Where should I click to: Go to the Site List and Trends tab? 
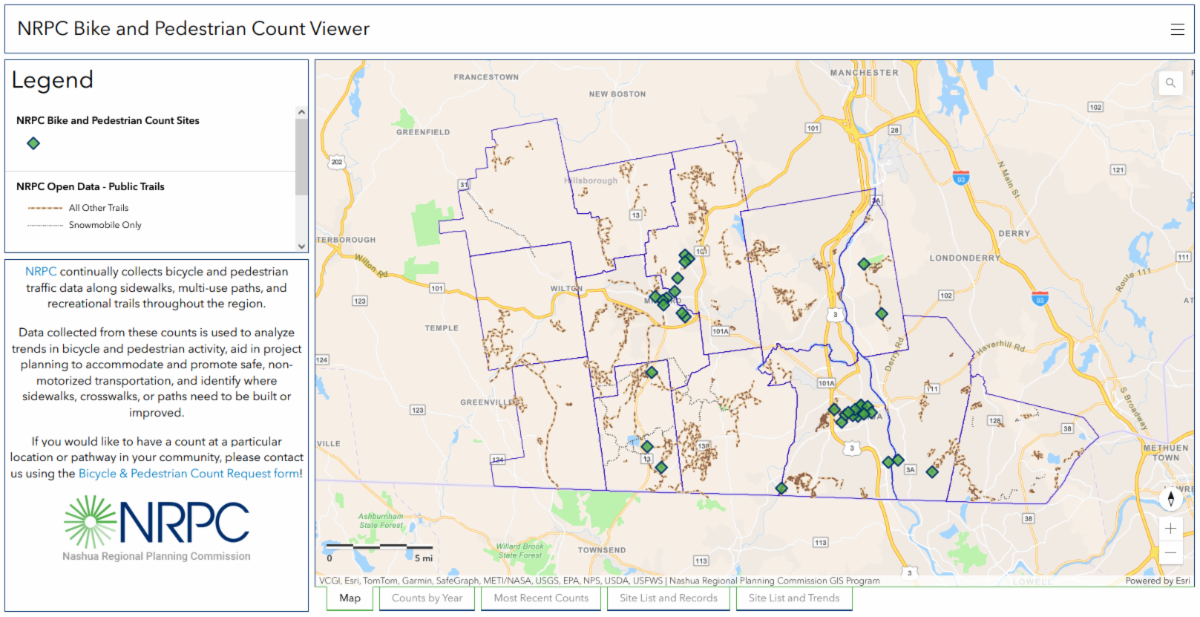click(x=794, y=598)
